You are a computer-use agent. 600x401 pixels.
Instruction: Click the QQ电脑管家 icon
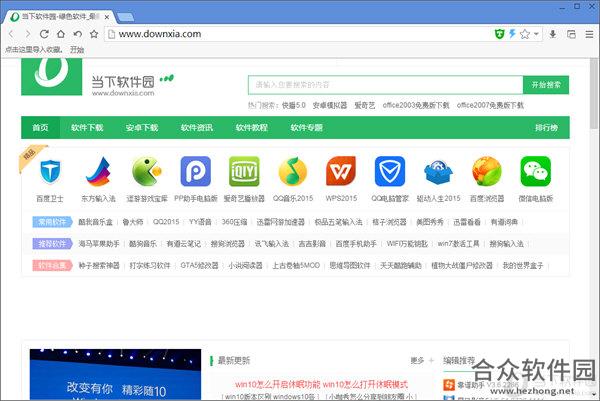(x=390, y=171)
